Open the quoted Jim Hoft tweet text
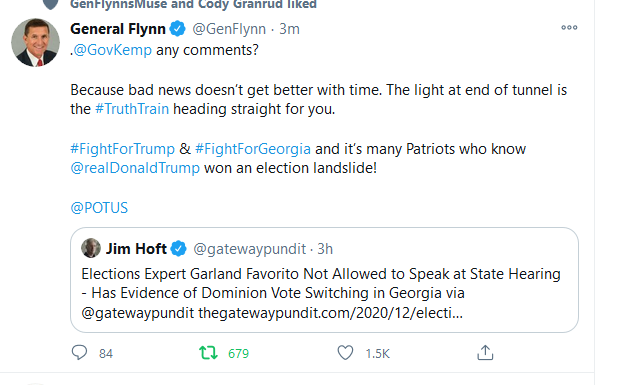The height and width of the screenshot is (385, 621). tap(321, 293)
